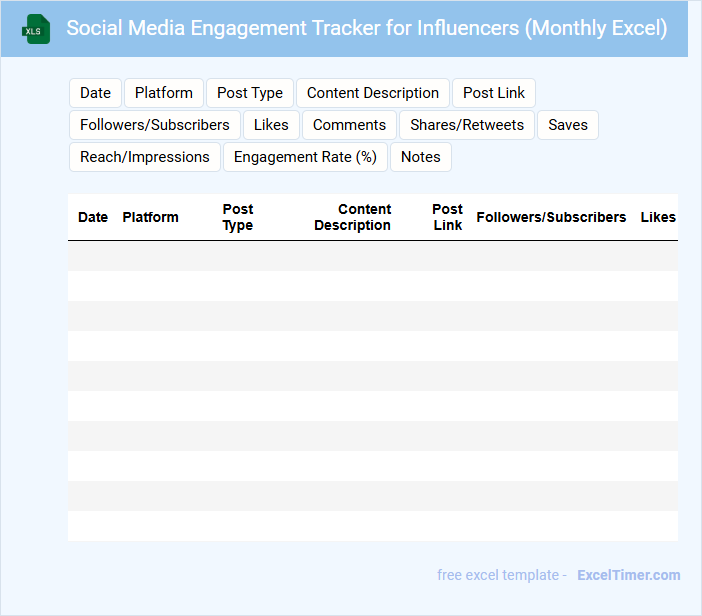The image size is (702, 616).
Task: Select the Saves tag button
Action: [568, 125]
